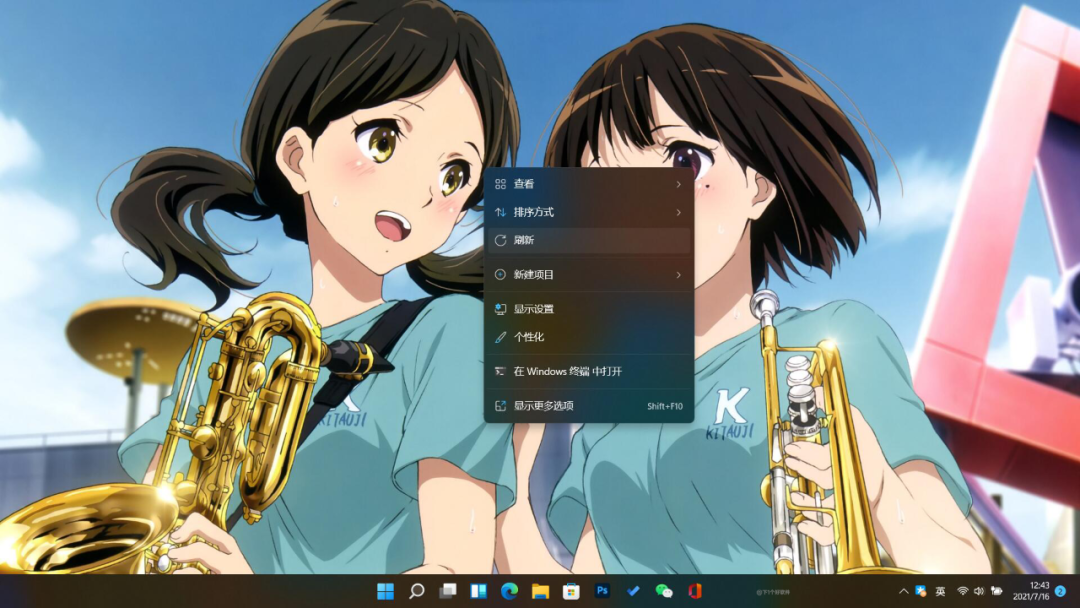The width and height of the screenshot is (1080, 608).
Task: Open taskbar Search magnifier
Action: [x=417, y=591]
